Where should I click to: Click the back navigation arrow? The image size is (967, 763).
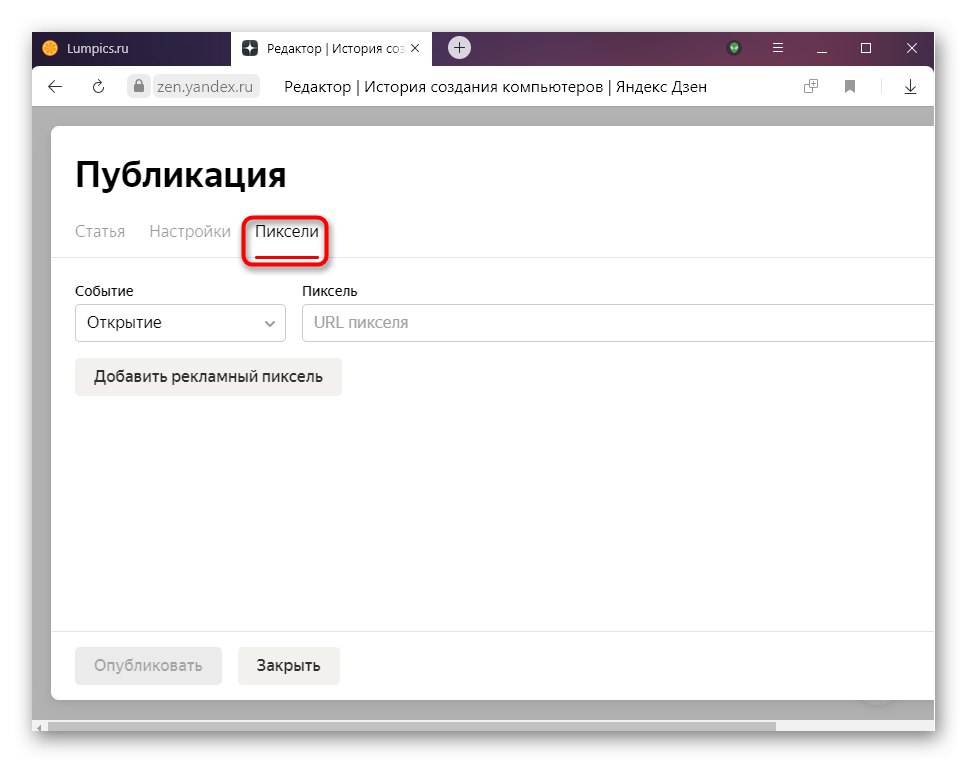pos(55,87)
